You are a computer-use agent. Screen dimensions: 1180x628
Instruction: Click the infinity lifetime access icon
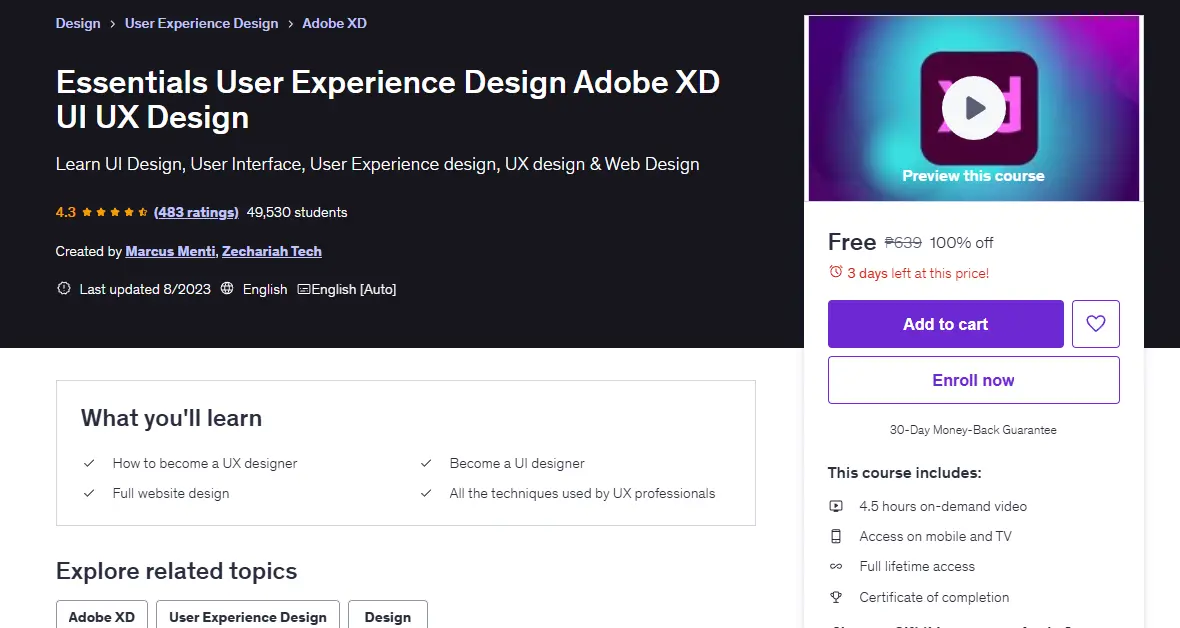(x=836, y=566)
